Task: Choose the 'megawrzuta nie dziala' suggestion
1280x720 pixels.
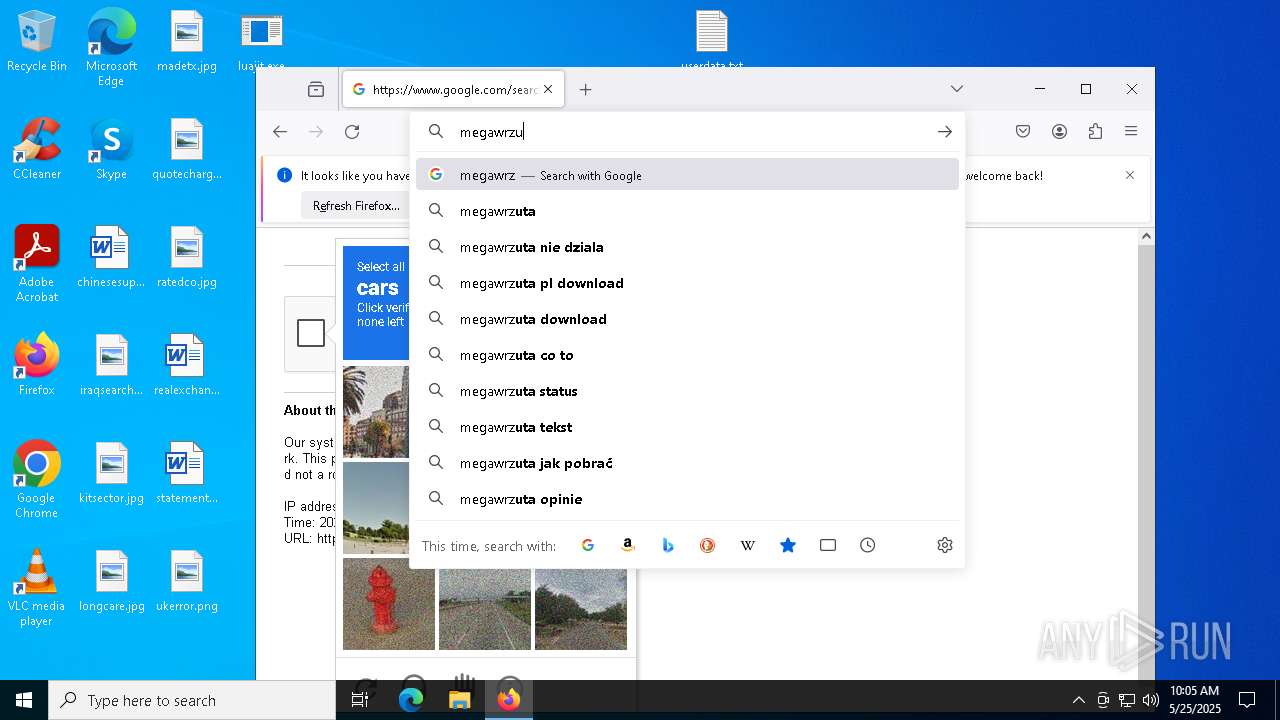Action: click(688, 247)
